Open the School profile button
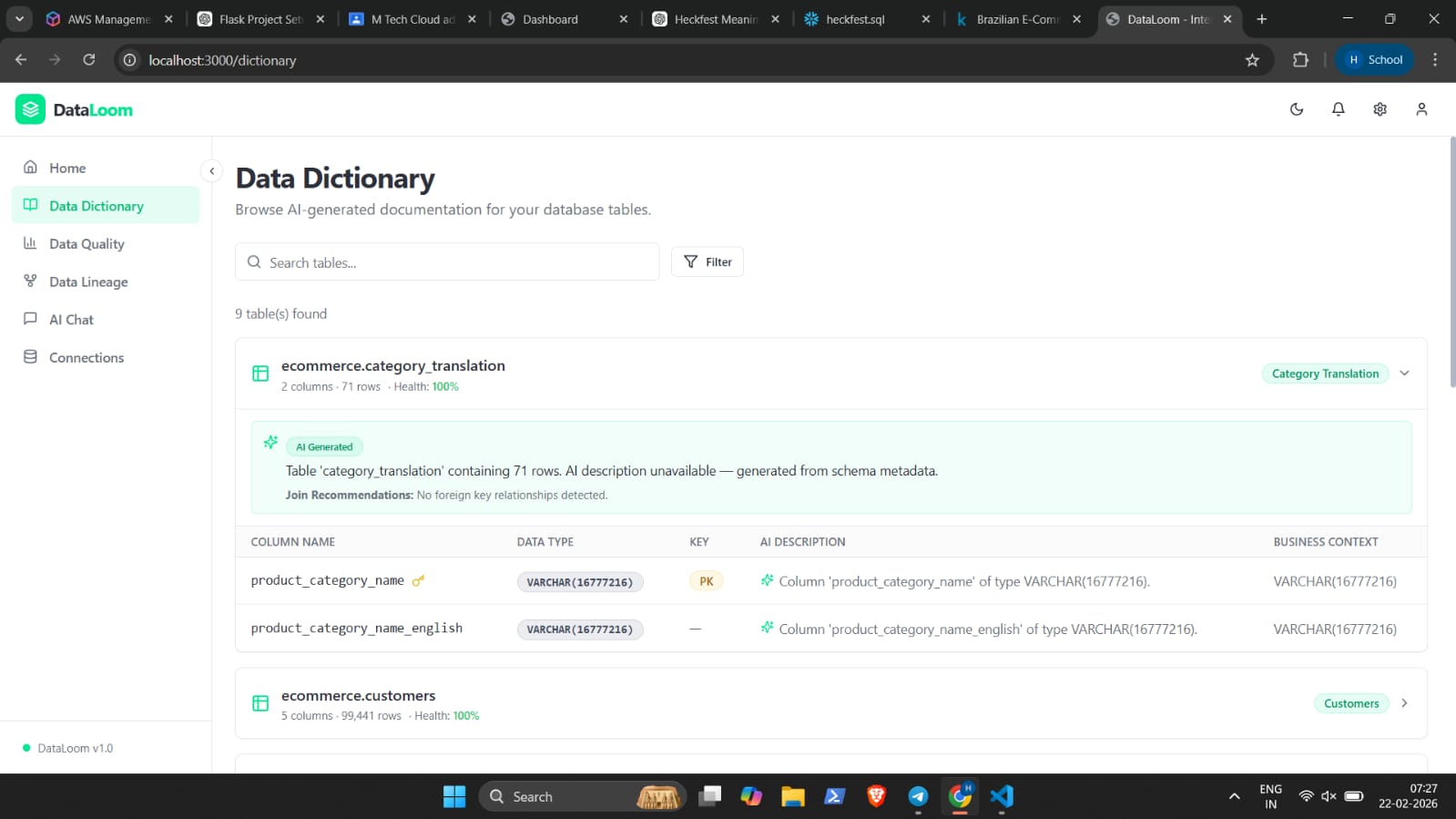 click(1374, 60)
